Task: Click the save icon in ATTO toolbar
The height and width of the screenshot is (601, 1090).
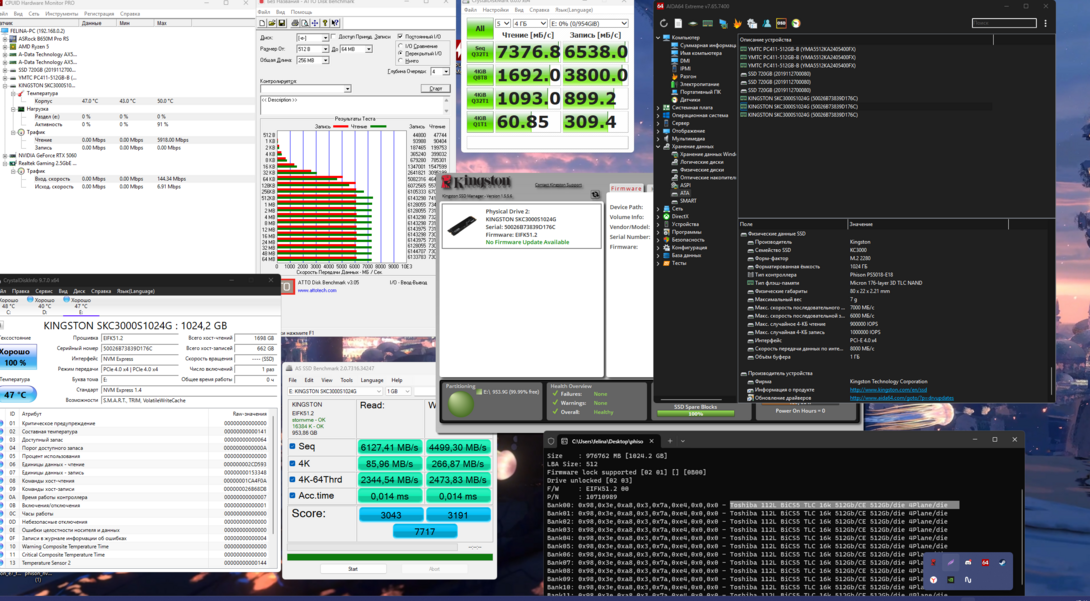Action: 282,23
